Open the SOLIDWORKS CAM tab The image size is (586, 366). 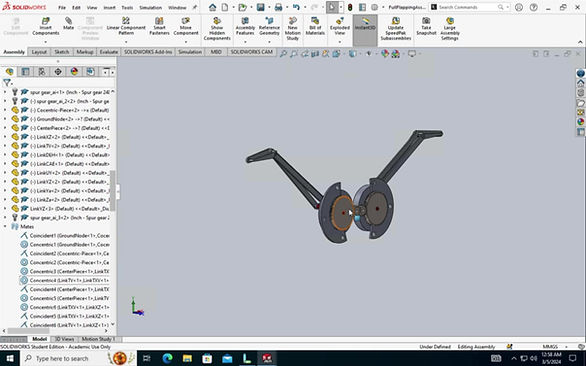252,52
